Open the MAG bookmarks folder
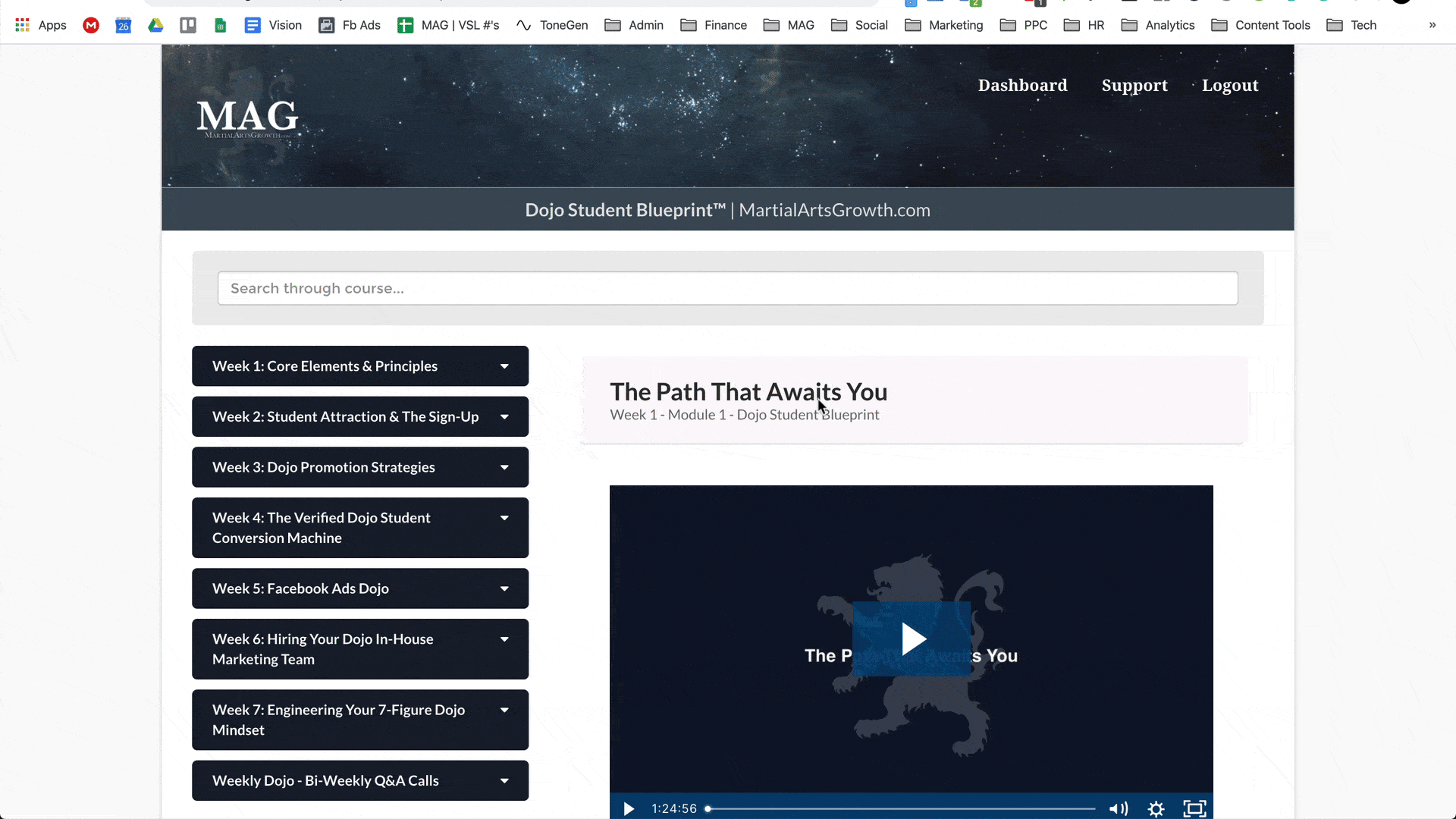1456x819 pixels. [789, 25]
